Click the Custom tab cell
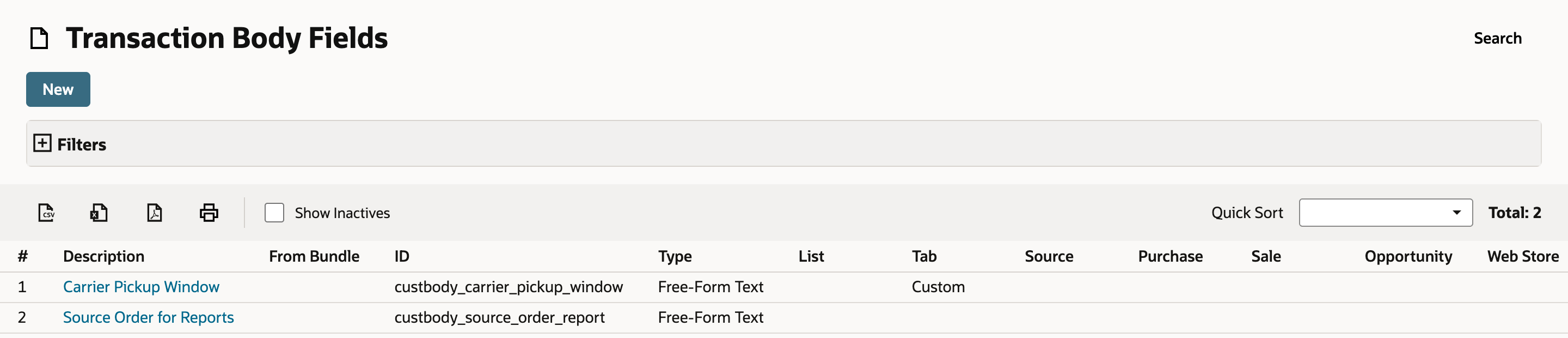The height and width of the screenshot is (338, 1568). pyautogui.click(x=938, y=287)
